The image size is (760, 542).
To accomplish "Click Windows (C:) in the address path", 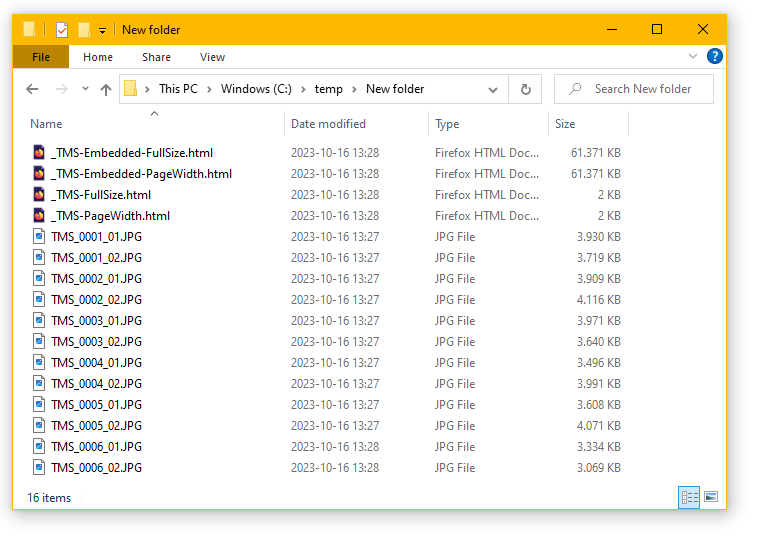I will point(256,89).
